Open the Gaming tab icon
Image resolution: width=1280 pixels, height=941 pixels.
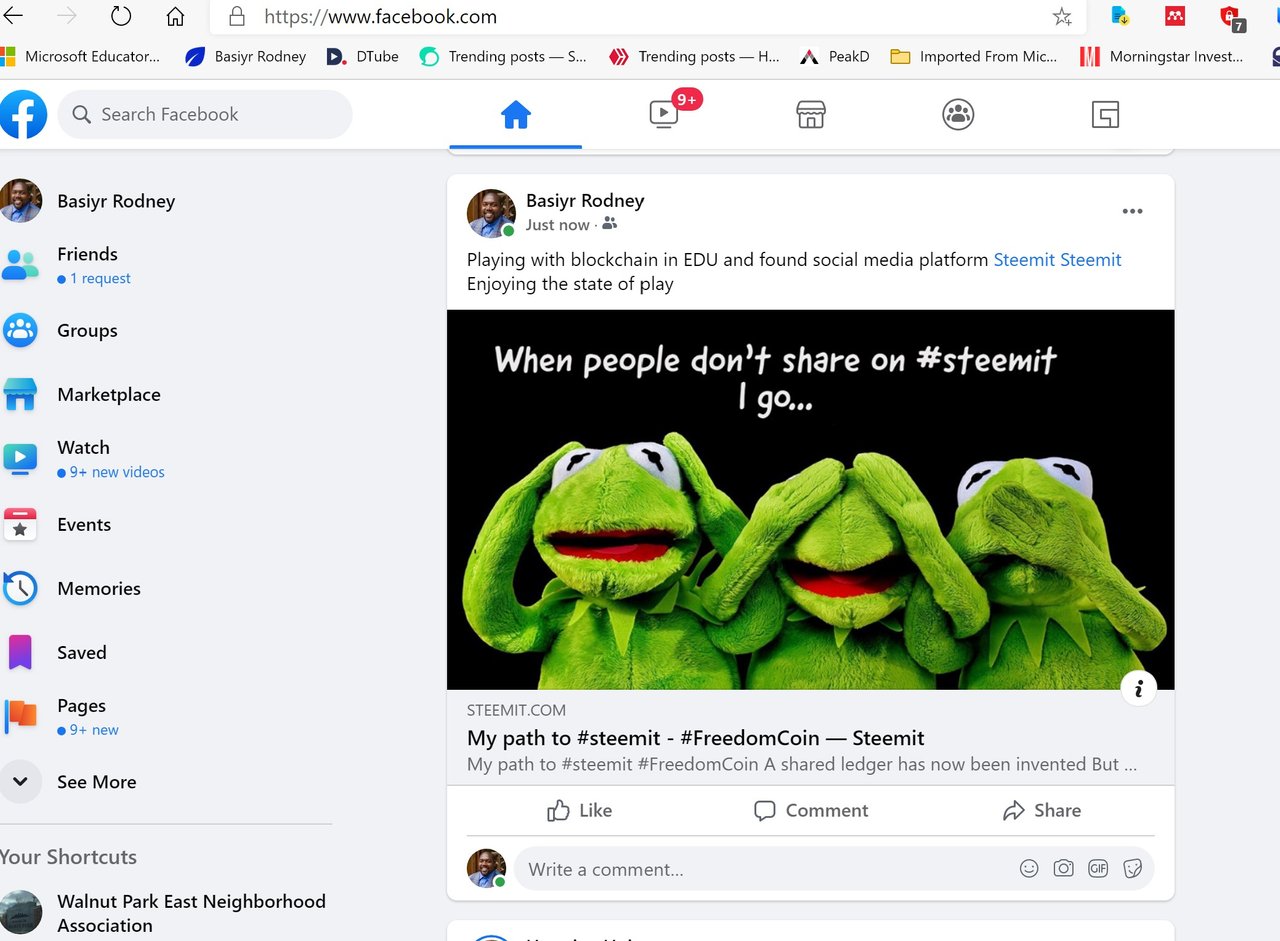[1105, 115]
